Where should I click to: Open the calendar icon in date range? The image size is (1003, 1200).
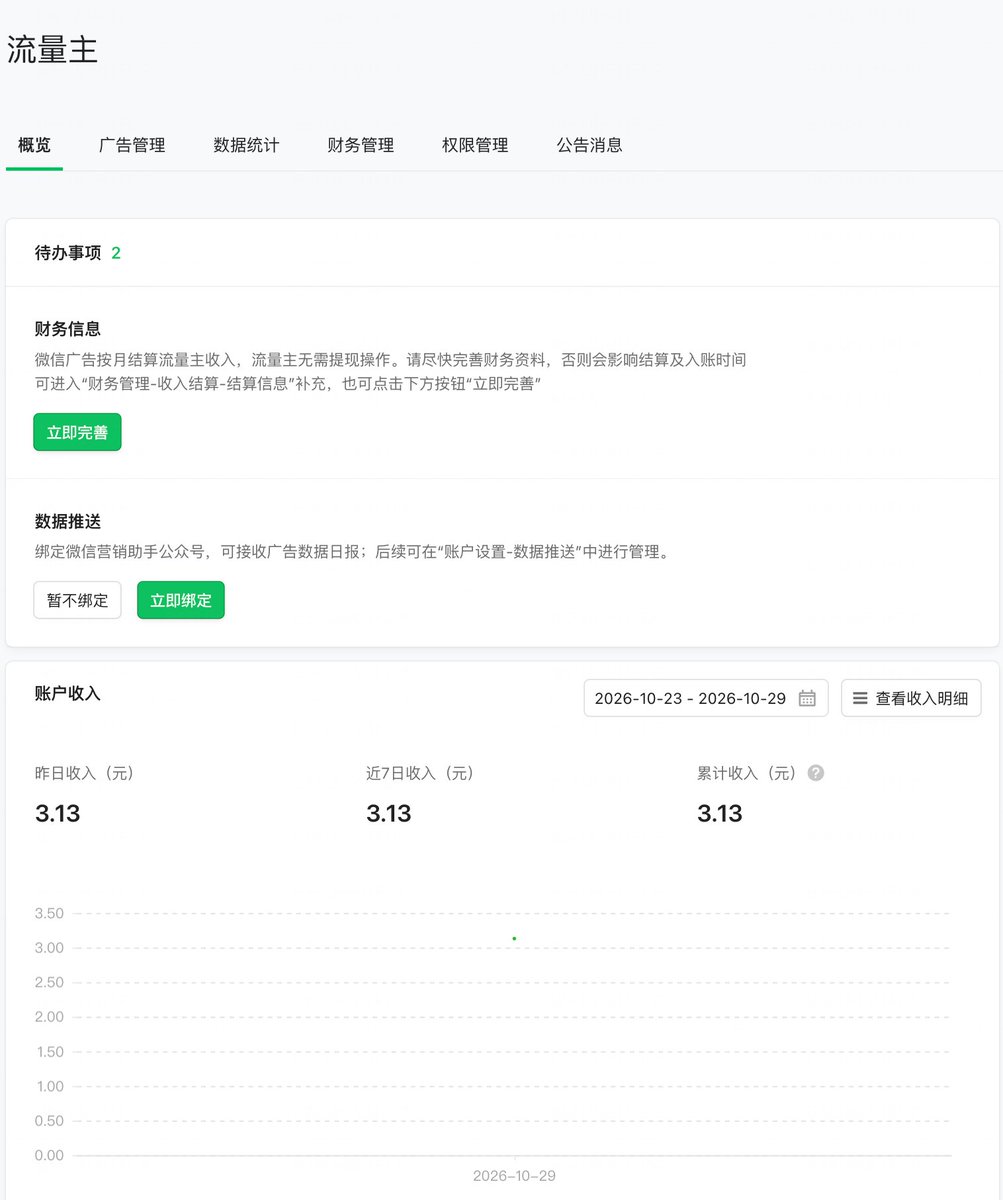pyautogui.click(x=808, y=698)
